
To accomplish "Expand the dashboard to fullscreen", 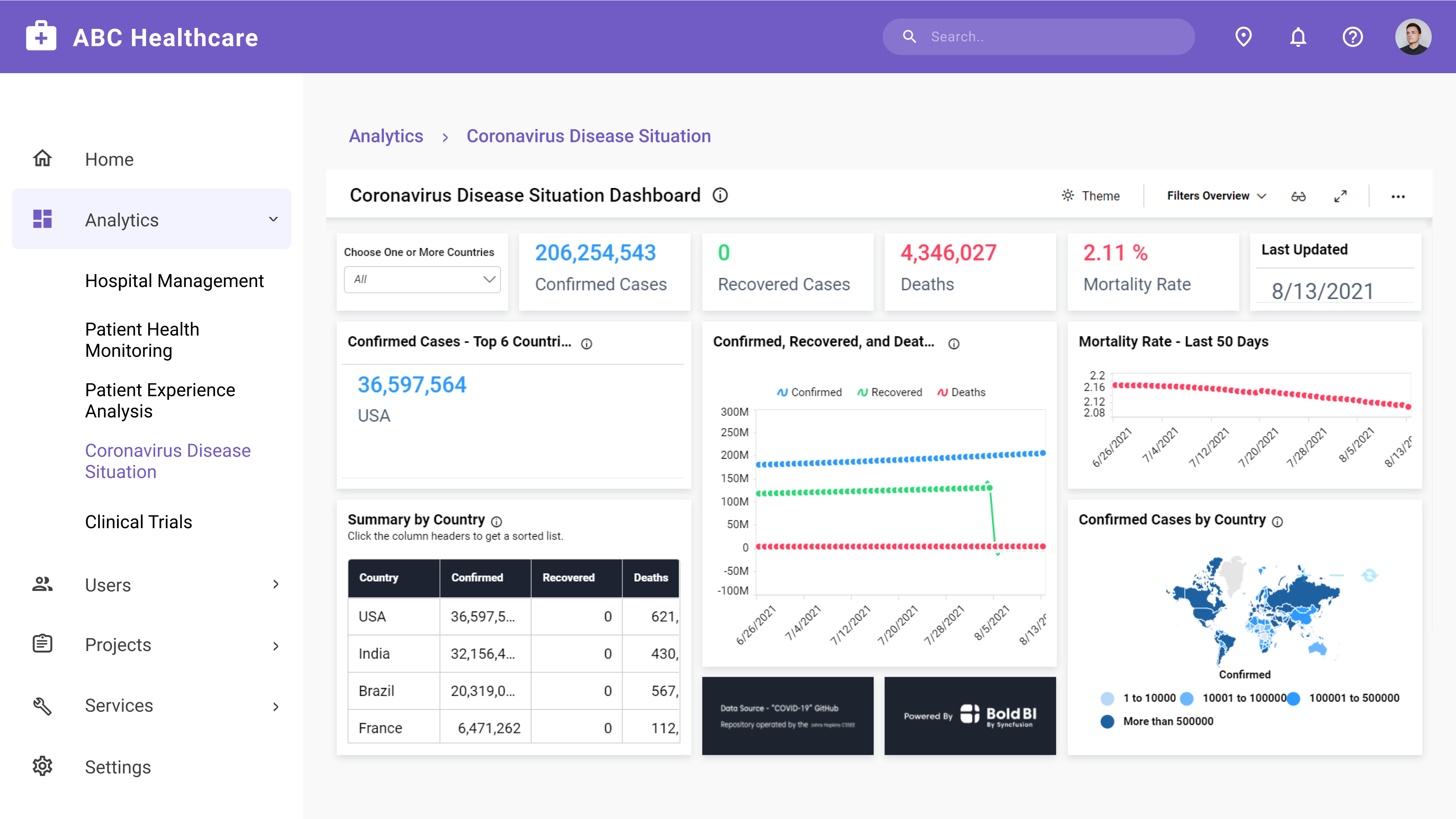I will (x=1340, y=196).
